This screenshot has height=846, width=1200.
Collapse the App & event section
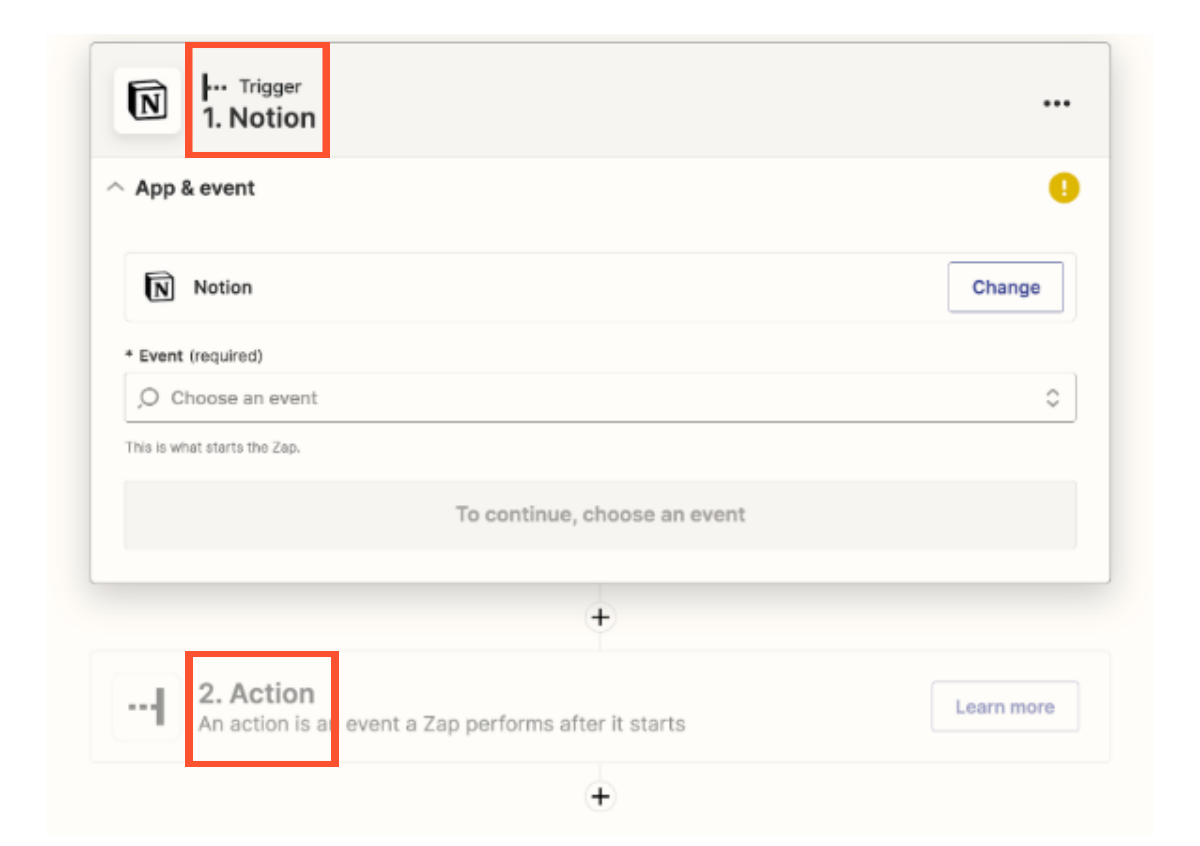[x=116, y=187]
